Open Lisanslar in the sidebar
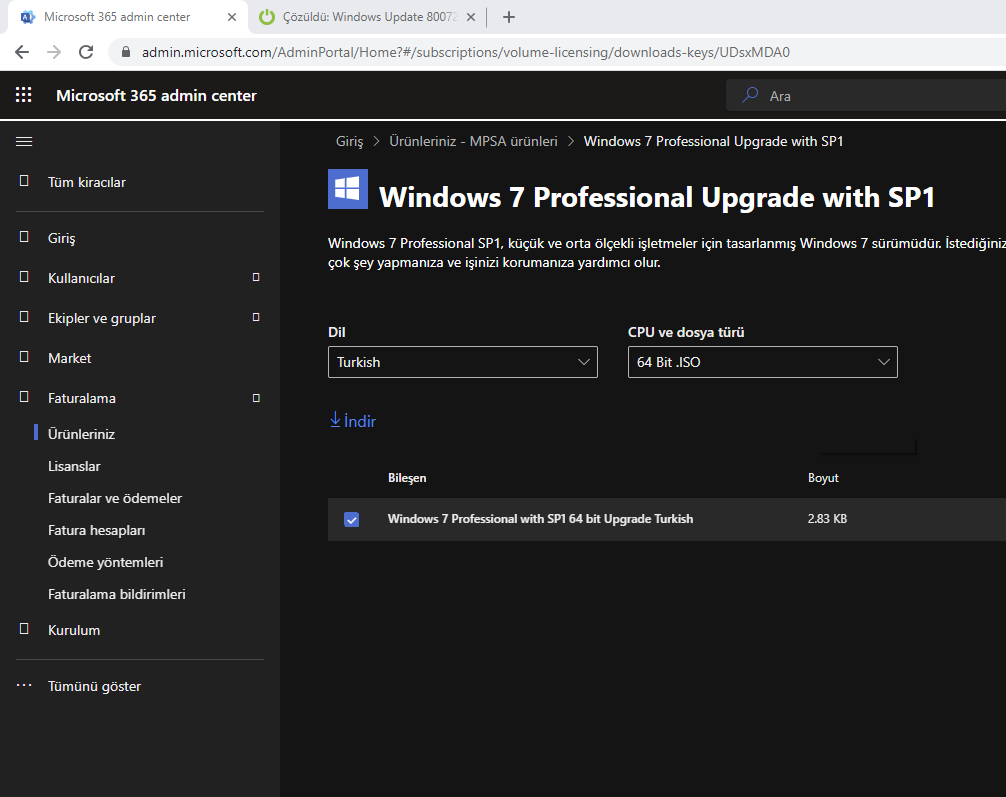This screenshot has width=1006, height=797. click(74, 466)
